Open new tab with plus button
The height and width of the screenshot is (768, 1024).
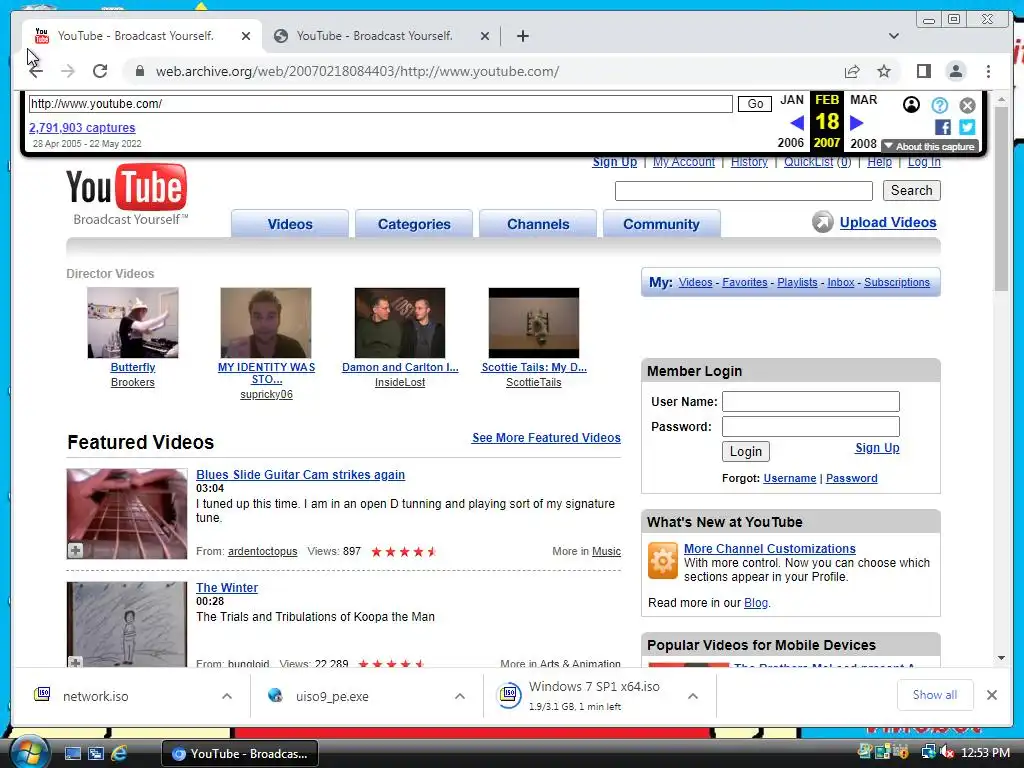coord(522,36)
